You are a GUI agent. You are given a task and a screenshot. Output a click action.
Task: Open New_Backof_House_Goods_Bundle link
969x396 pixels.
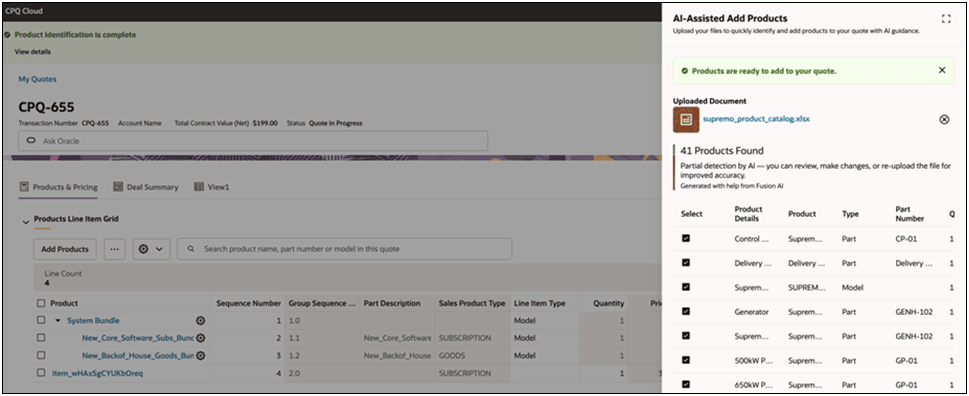[138, 356]
